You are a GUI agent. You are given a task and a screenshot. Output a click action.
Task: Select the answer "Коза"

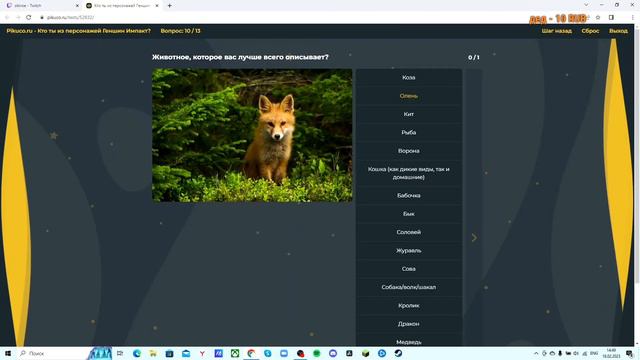click(409, 78)
